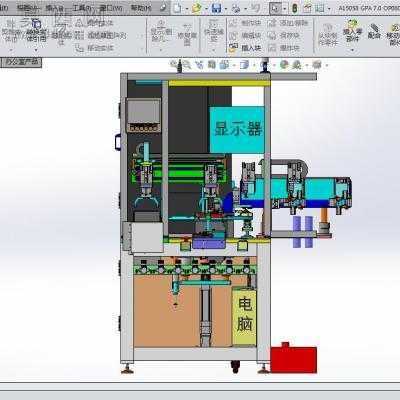The height and width of the screenshot is (400, 400).
Task: Expand the Select tool dropdown arrow
Action: point(285,9)
